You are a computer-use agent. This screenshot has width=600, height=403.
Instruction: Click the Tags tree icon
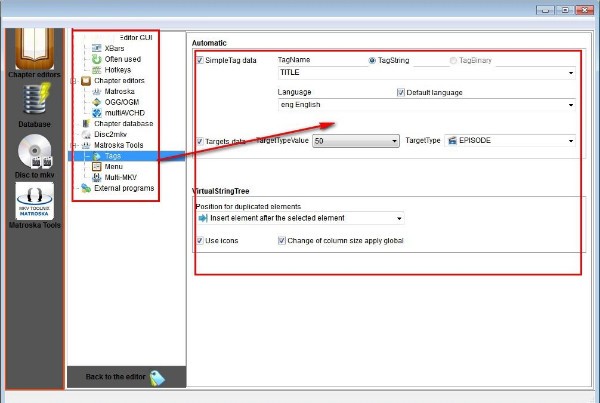[x=97, y=156]
